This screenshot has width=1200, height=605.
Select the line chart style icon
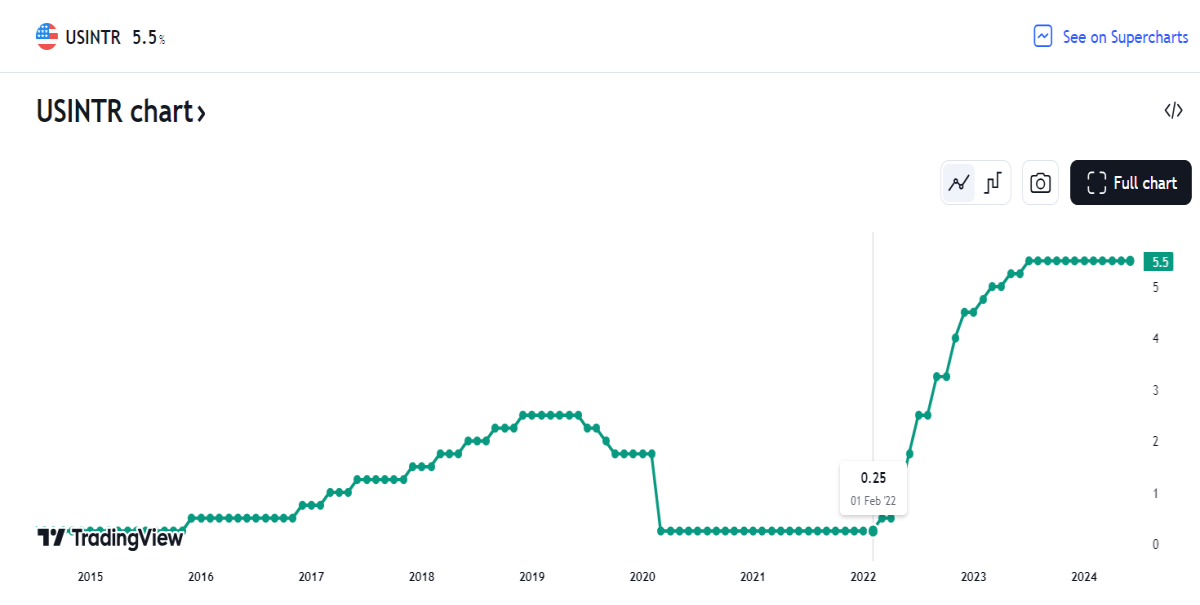click(959, 183)
